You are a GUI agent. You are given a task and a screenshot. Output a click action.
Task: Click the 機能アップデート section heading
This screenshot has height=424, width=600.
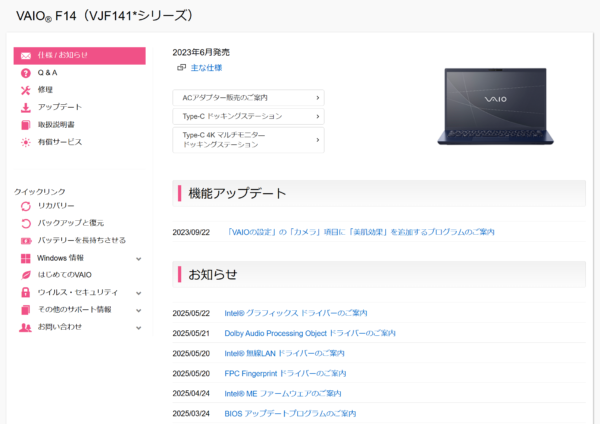point(237,193)
